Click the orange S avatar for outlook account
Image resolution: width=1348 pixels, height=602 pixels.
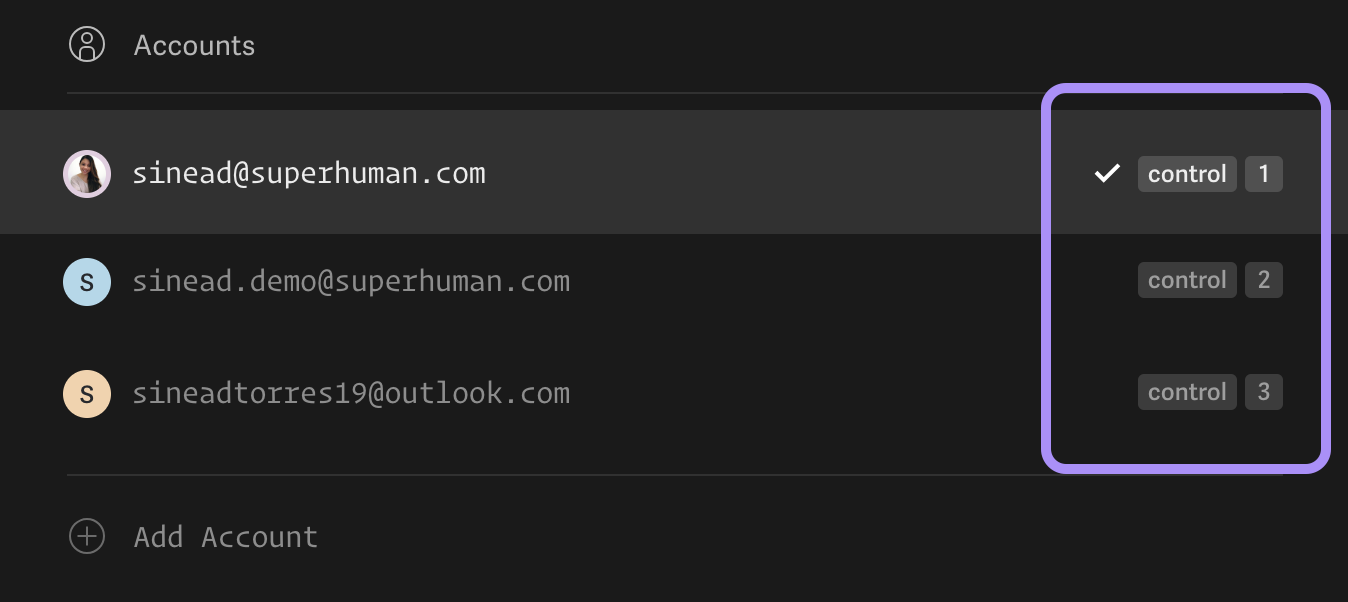tap(87, 394)
